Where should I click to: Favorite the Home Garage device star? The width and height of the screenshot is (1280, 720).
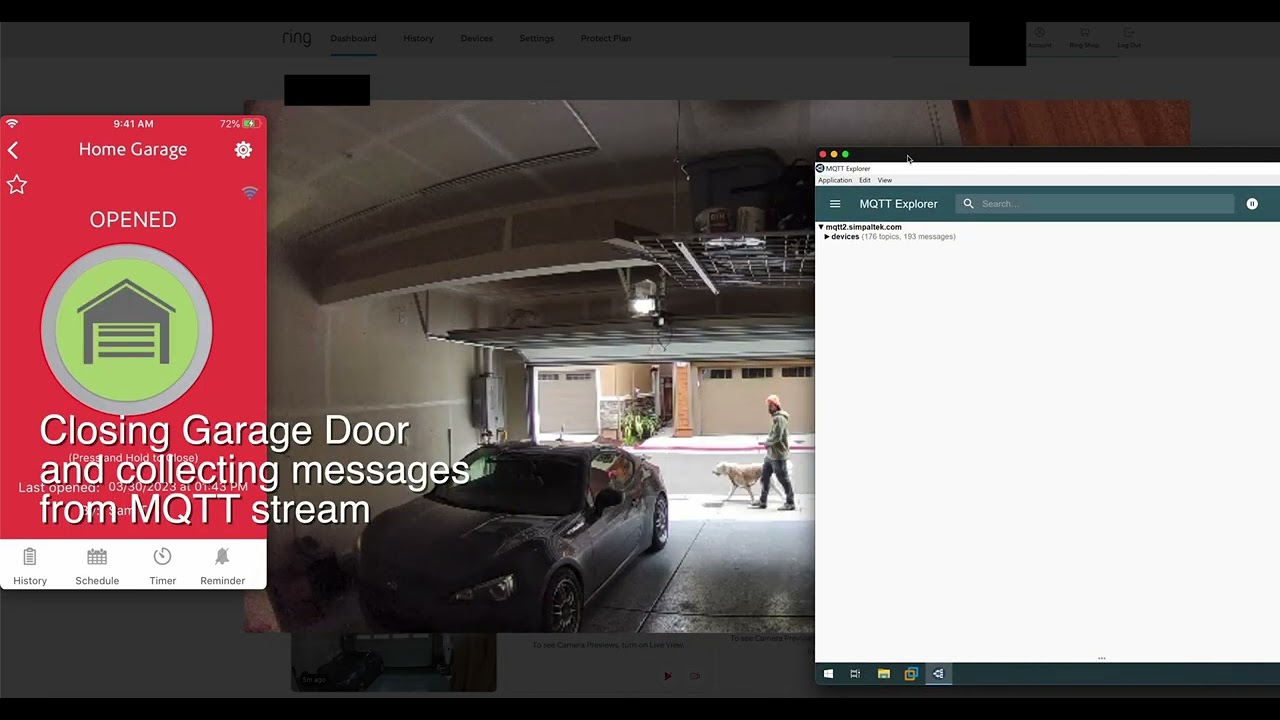click(17, 185)
